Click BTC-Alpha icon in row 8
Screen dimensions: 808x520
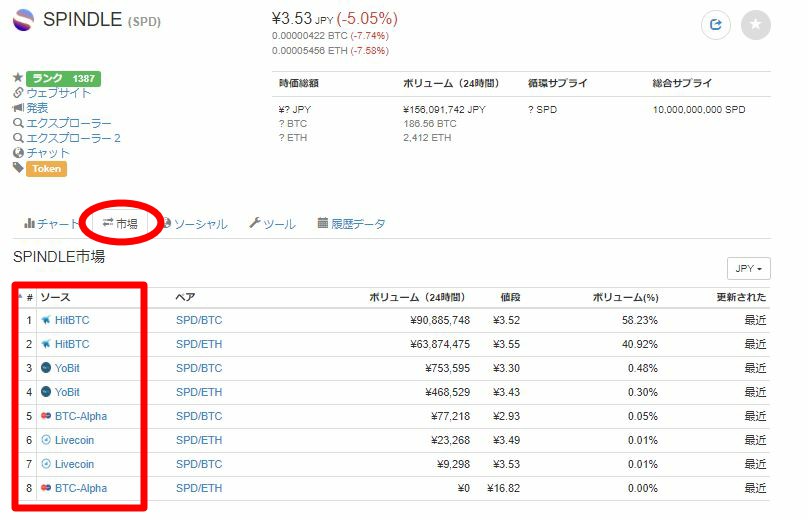pyautogui.click(x=46, y=488)
